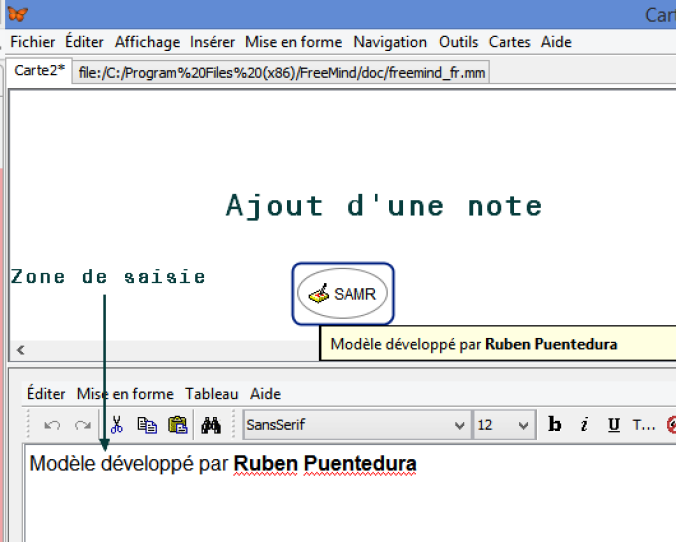
Task: Click the T... text color button
Action: pos(644,425)
